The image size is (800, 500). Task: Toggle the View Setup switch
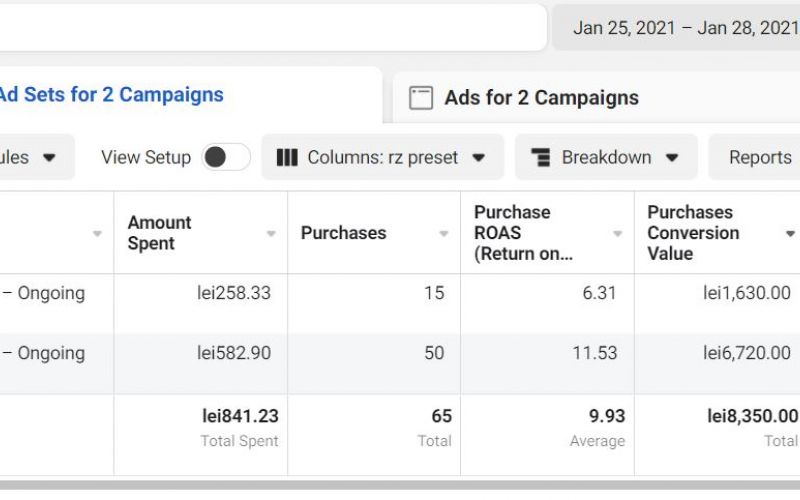(x=225, y=158)
